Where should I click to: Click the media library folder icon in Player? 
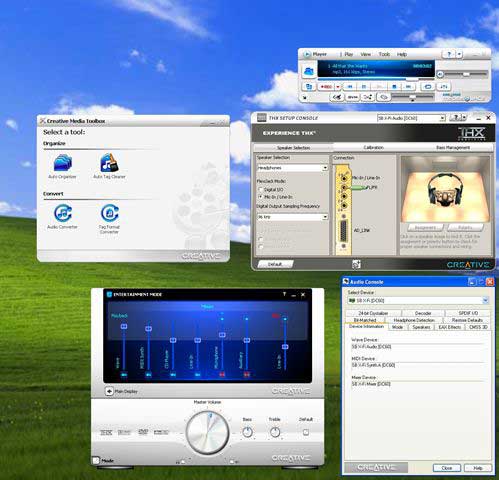(x=309, y=71)
